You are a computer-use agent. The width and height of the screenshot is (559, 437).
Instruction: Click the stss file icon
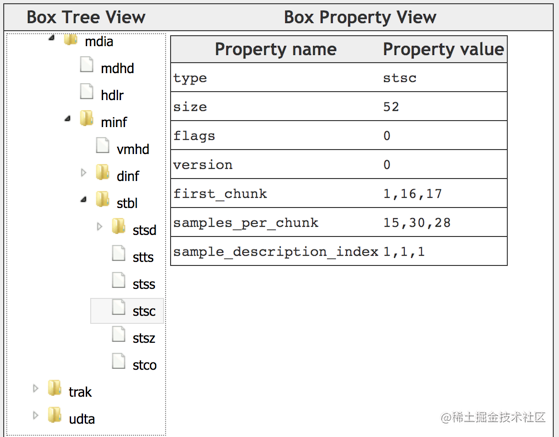tap(119, 280)
